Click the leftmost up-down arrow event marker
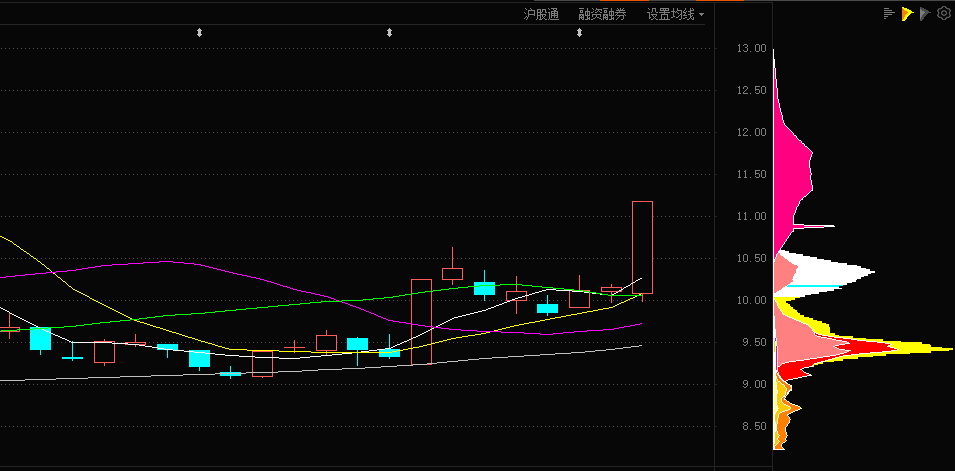955x471 pixels. pos(199,33)
